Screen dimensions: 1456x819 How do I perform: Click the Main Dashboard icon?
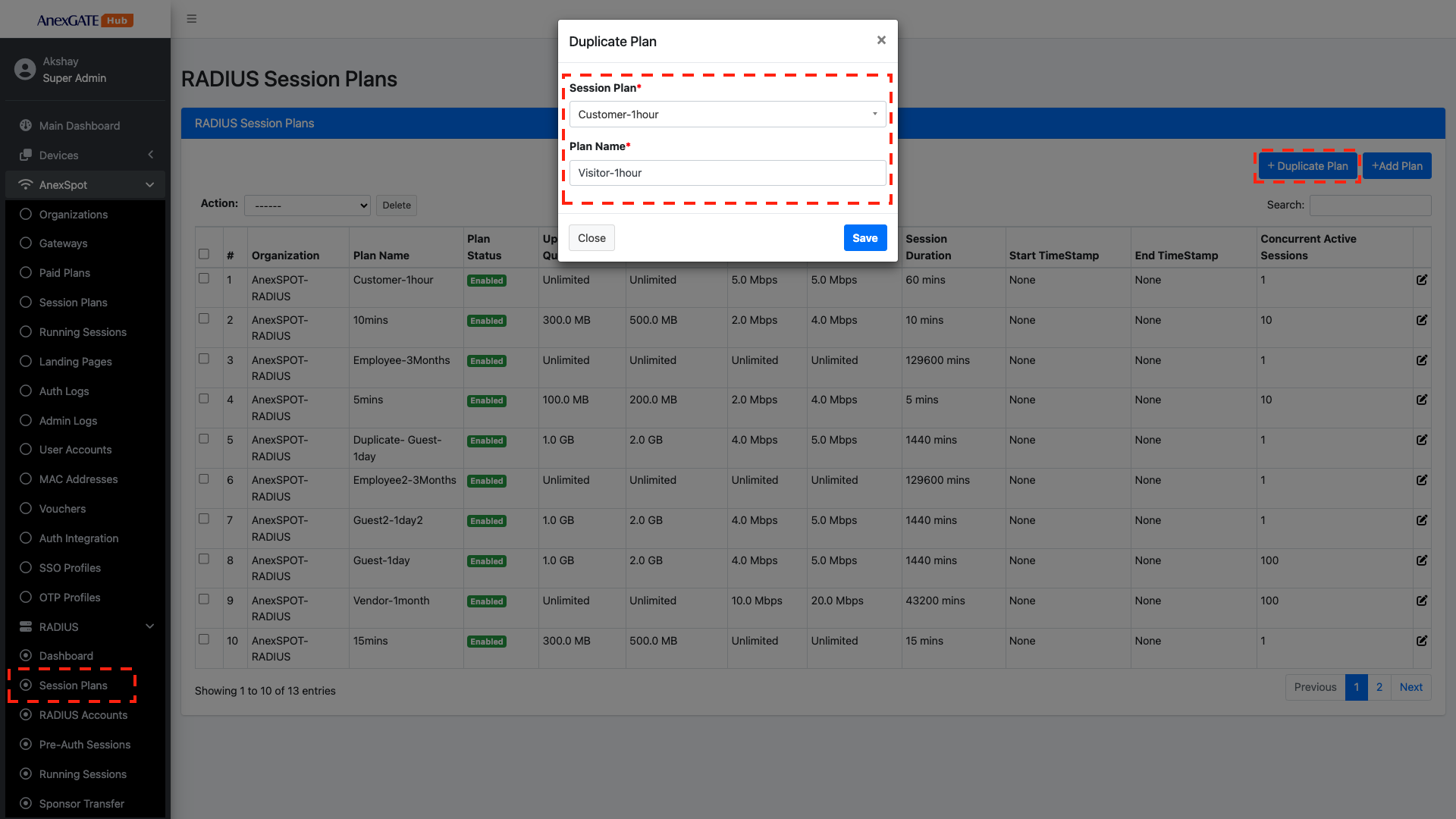coord(26,126)
